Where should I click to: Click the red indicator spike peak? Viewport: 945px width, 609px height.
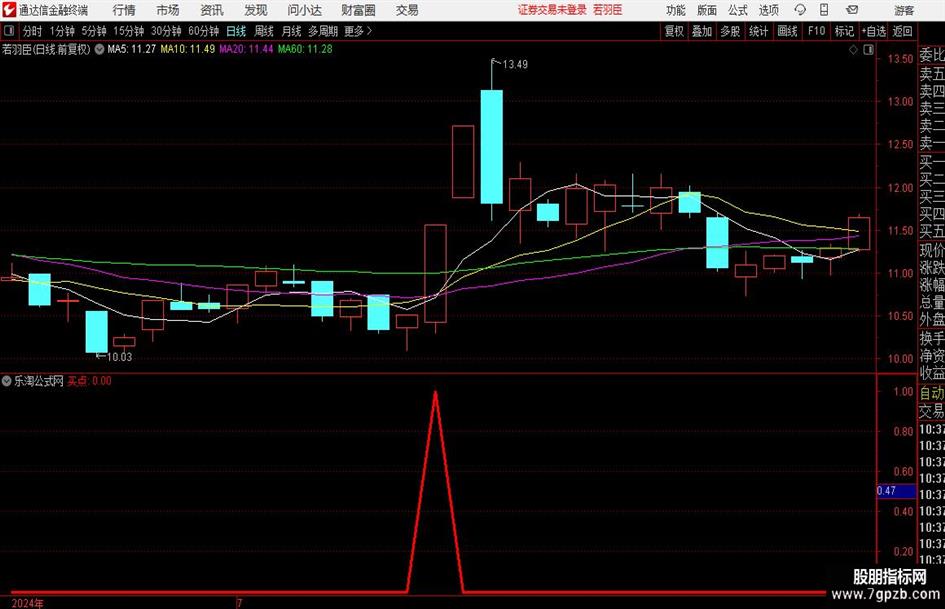pyautogui.click(x=435, y=393)
